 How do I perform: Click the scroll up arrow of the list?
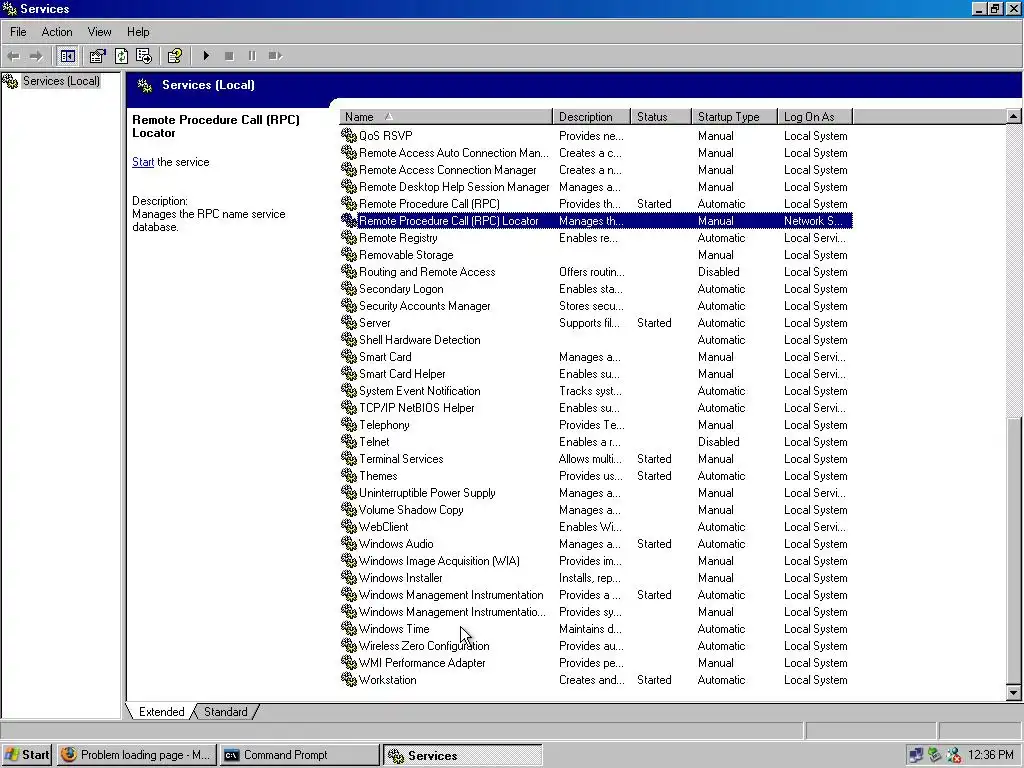click(x=1013, y=116)
